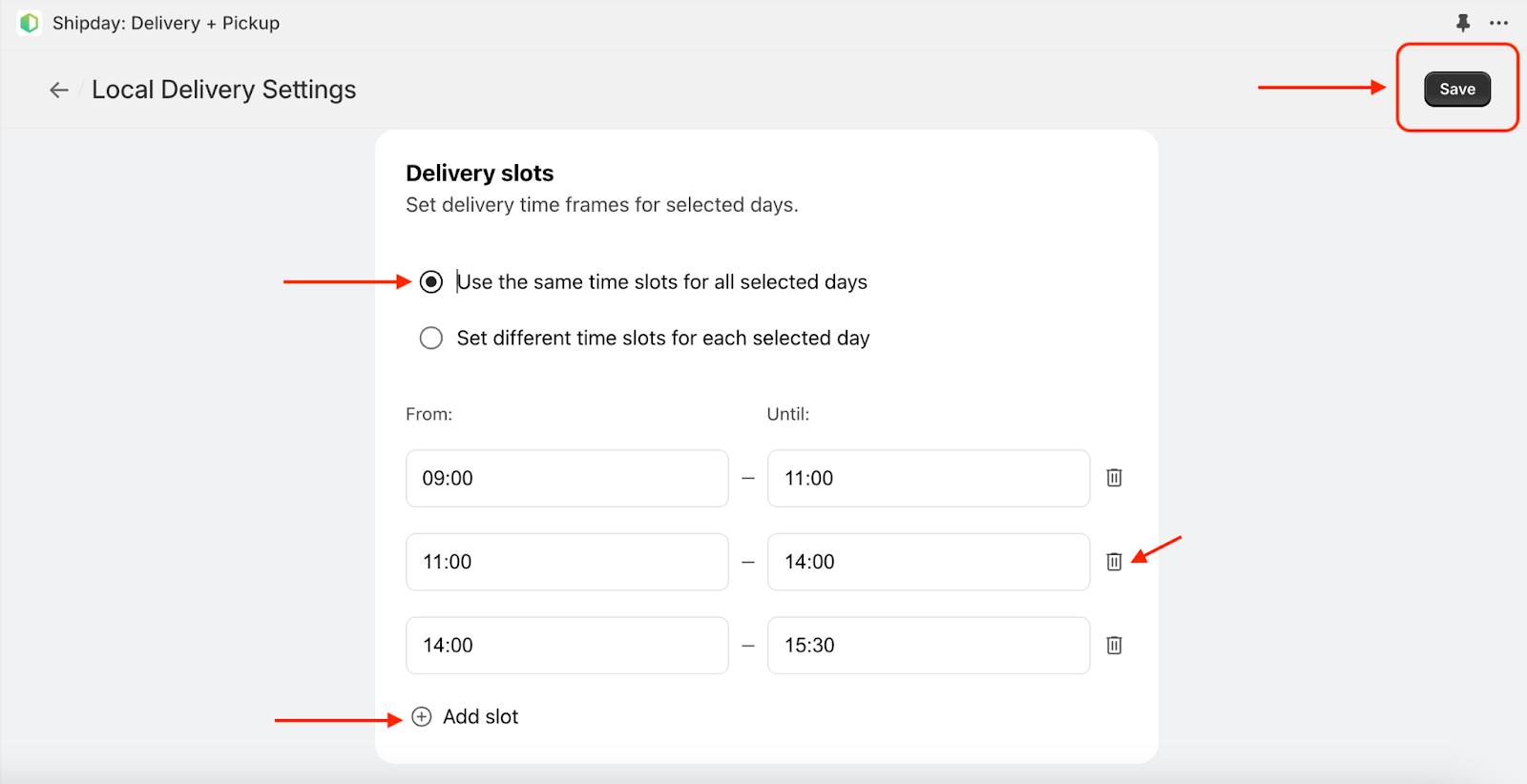Screen dimensions: 1527x784
Task: Click the Until field showing 15:30
Action: point(929,646)
